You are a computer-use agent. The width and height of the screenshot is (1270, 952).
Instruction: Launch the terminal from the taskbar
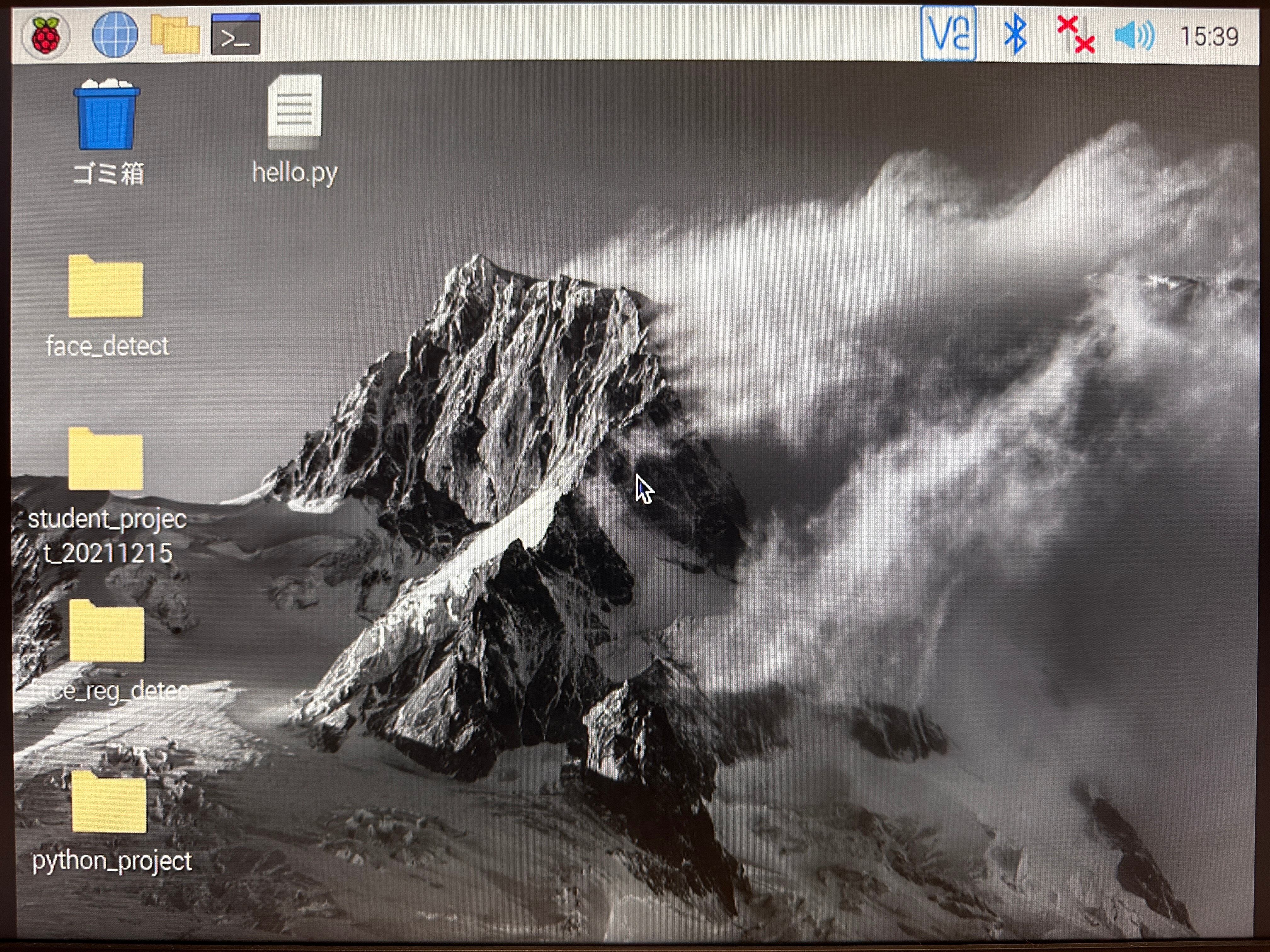(235, 34)
